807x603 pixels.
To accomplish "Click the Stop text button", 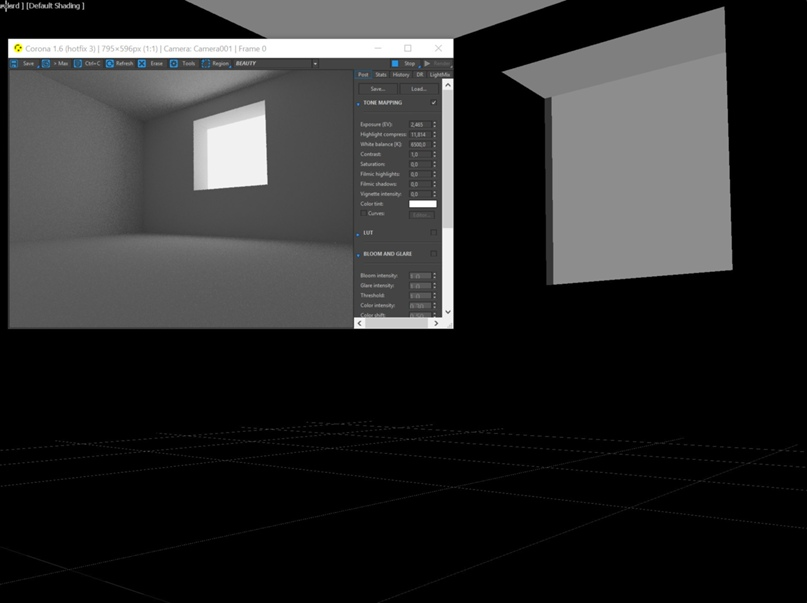I will pos(409,63).
